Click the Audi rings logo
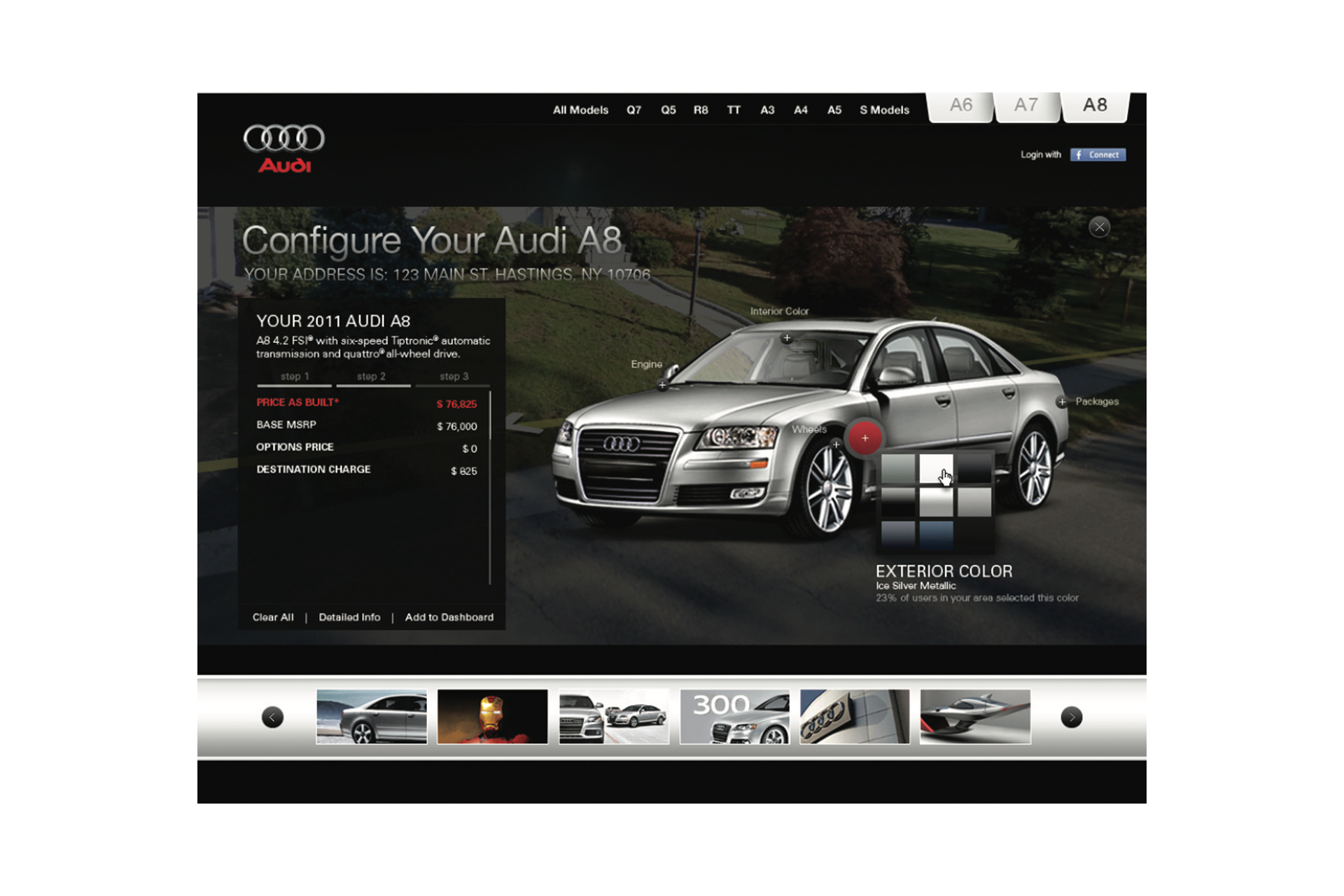Screen dimensions: 1344x896 pyautogui.click(x=284, y=138)
